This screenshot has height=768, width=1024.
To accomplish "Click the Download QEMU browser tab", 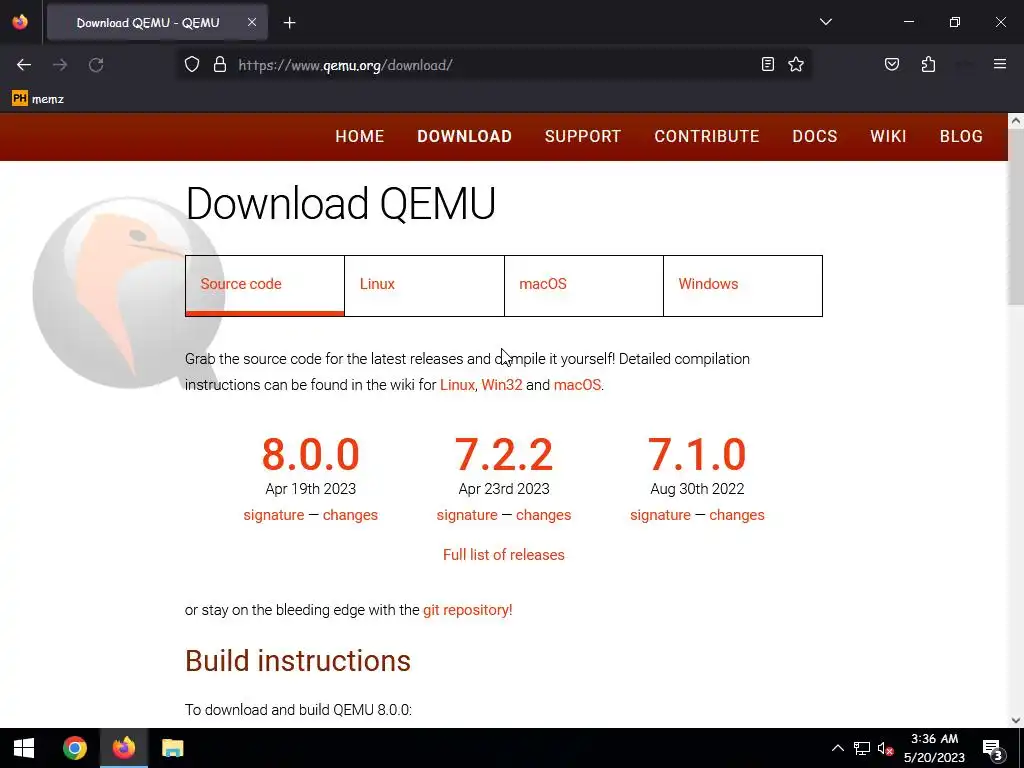I will click(x=157, y=23).
